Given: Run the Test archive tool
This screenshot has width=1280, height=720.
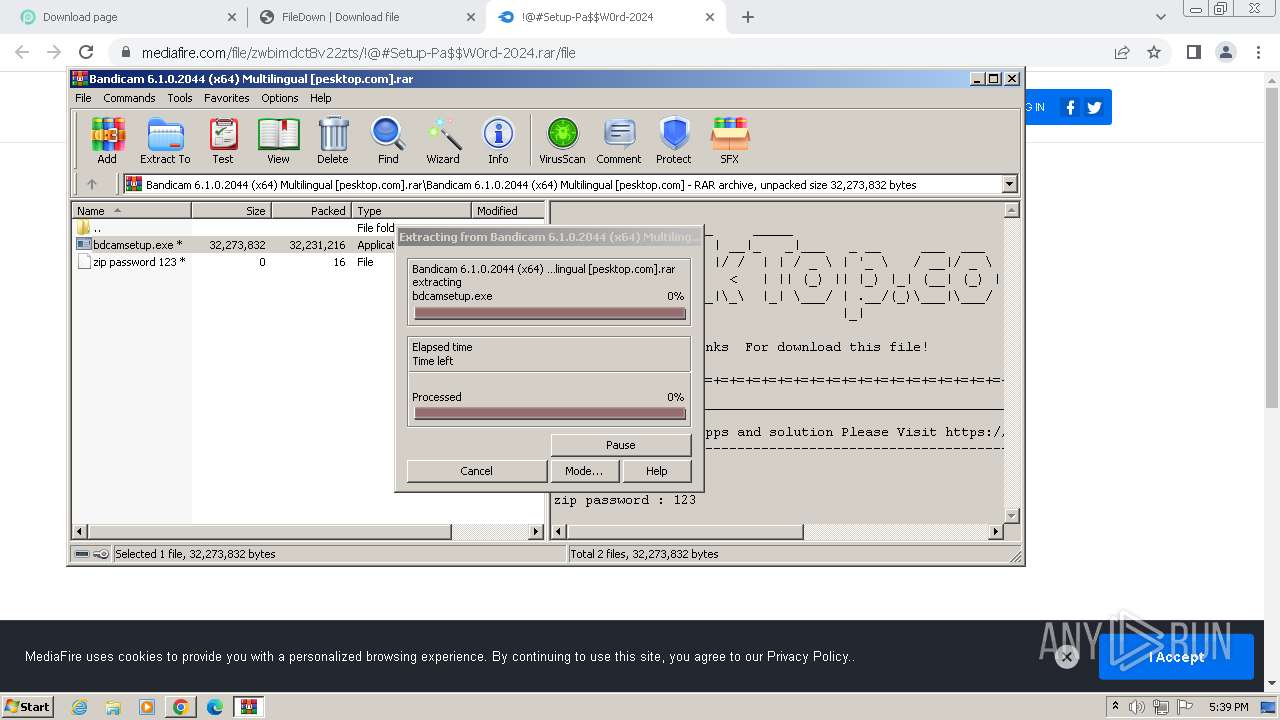Looking at the screenshot, I should click(x=223, y=140).
